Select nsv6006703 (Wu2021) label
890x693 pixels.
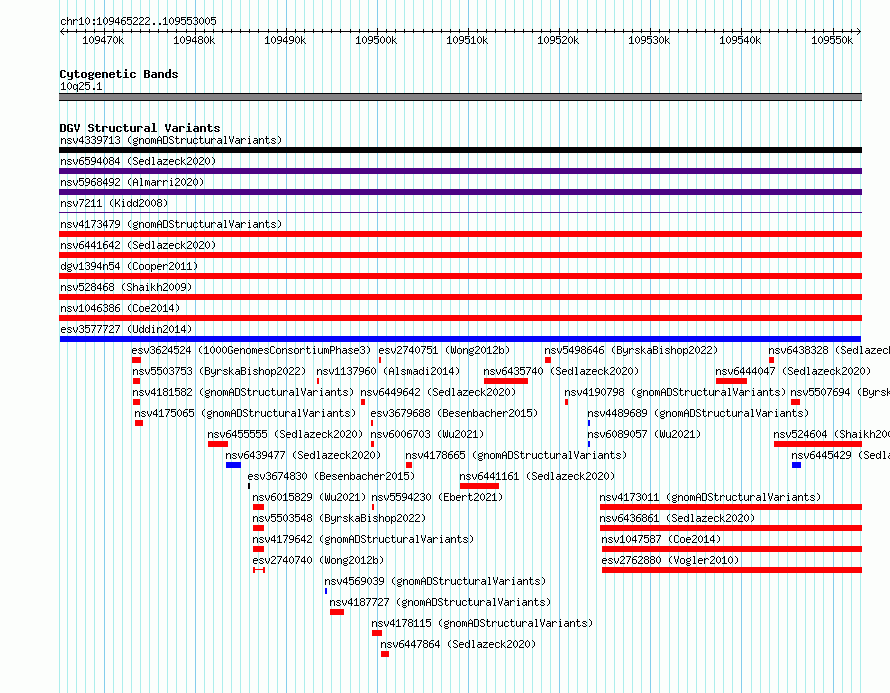click(427, 434)
